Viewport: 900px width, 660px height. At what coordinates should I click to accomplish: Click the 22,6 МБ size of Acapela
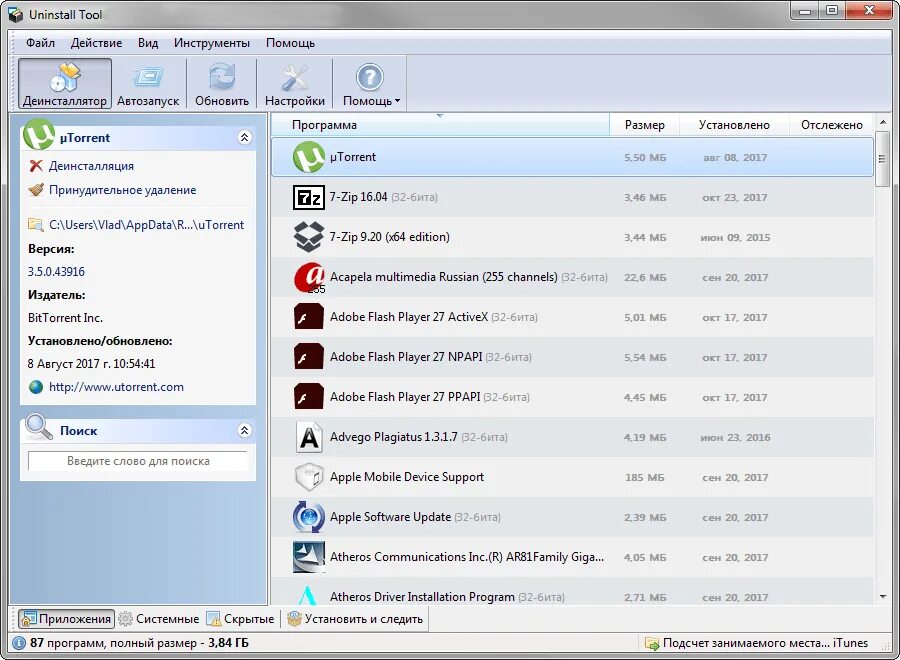645,277
